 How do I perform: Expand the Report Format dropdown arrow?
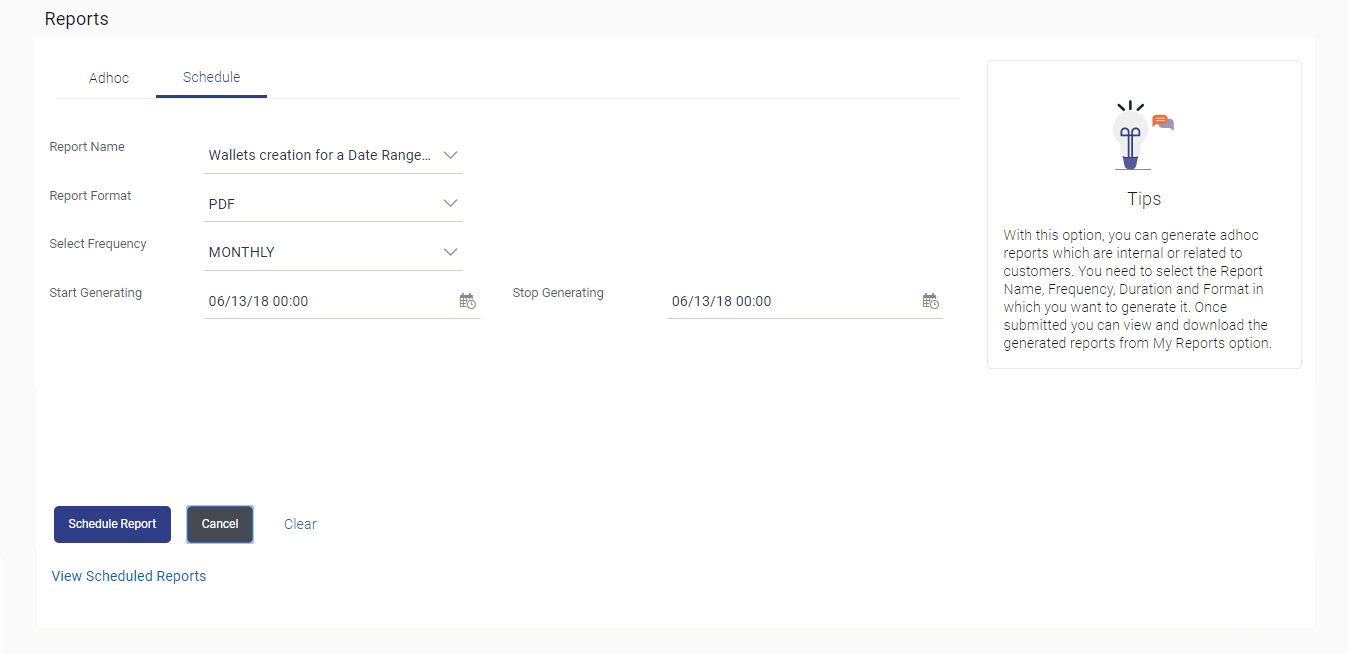click(450, 204)
